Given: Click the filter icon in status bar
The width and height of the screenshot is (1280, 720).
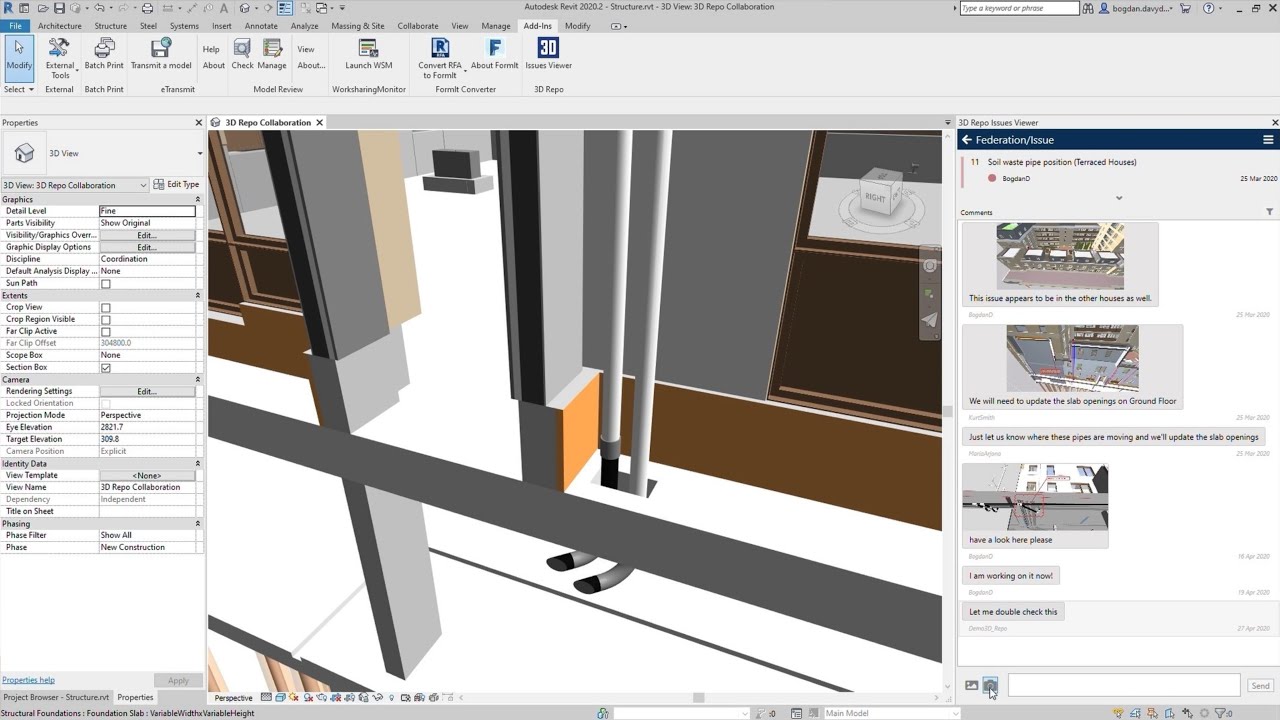Looking at the screenshot, I should point(1222,713).
